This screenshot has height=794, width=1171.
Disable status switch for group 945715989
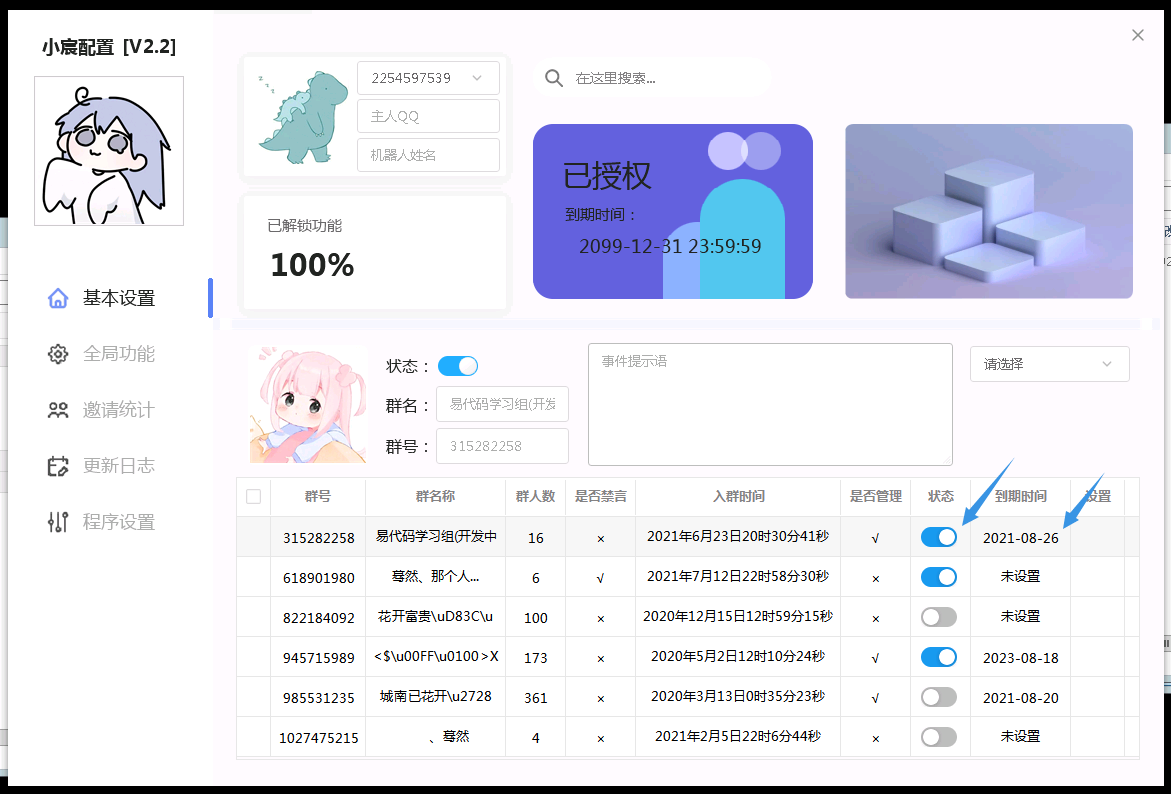939,657
